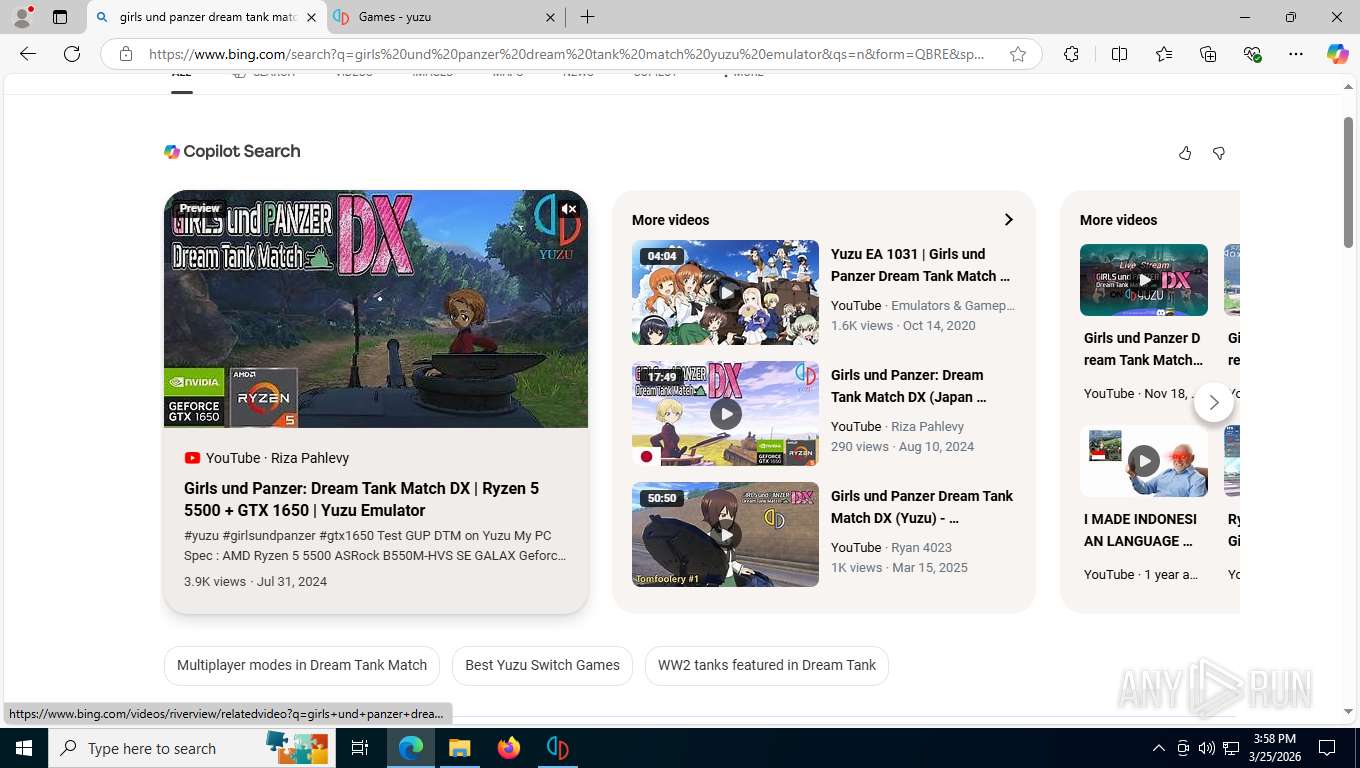Open the Collections icon
Image resolution: width=1360 pixels, height=768 pixels.
pyautogui.click(x=1208, y=54)
